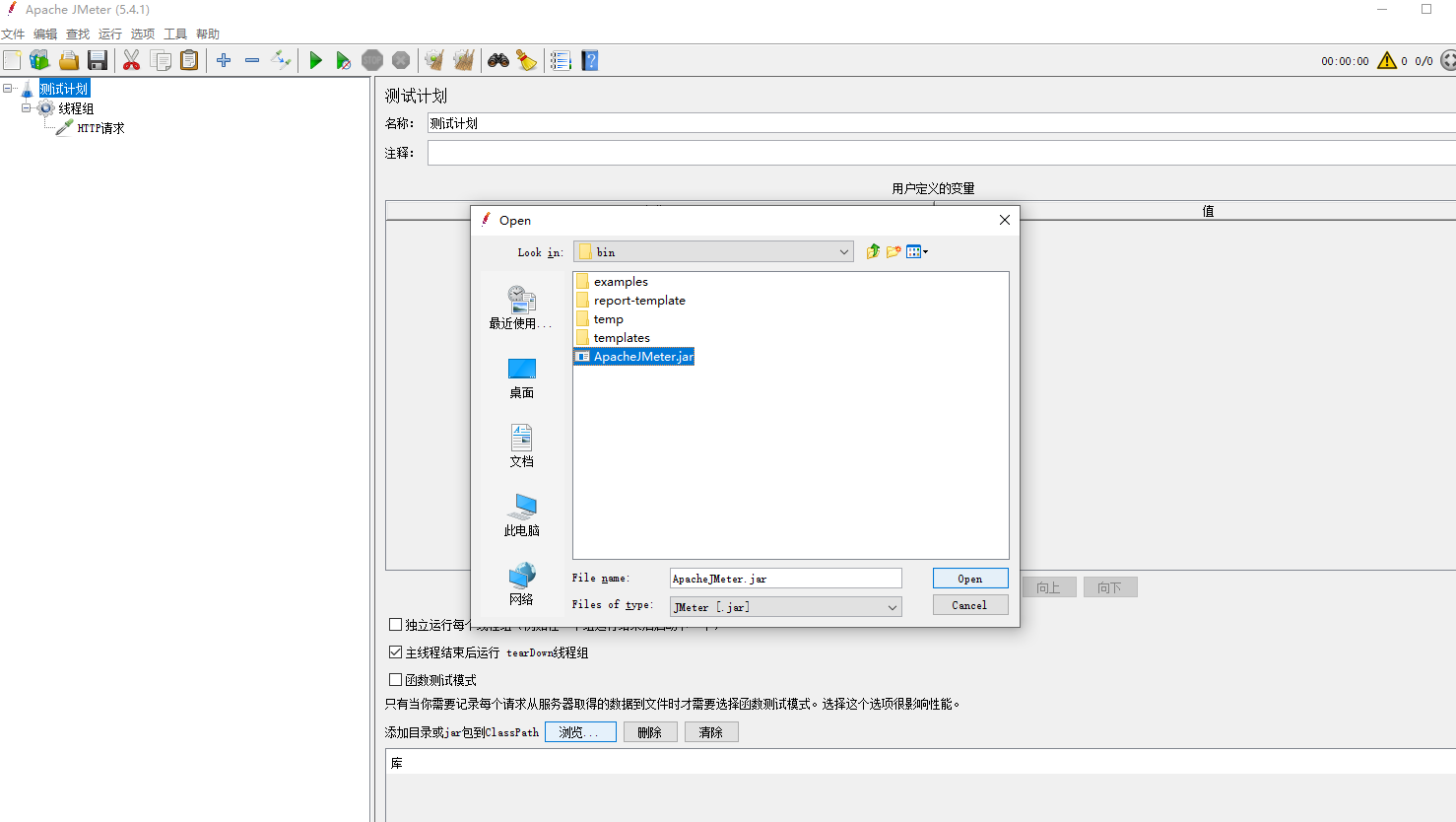
Task: Toggle 主线程结束后运行 tearDown线程组 checkbox
Action: pos(395,652)
